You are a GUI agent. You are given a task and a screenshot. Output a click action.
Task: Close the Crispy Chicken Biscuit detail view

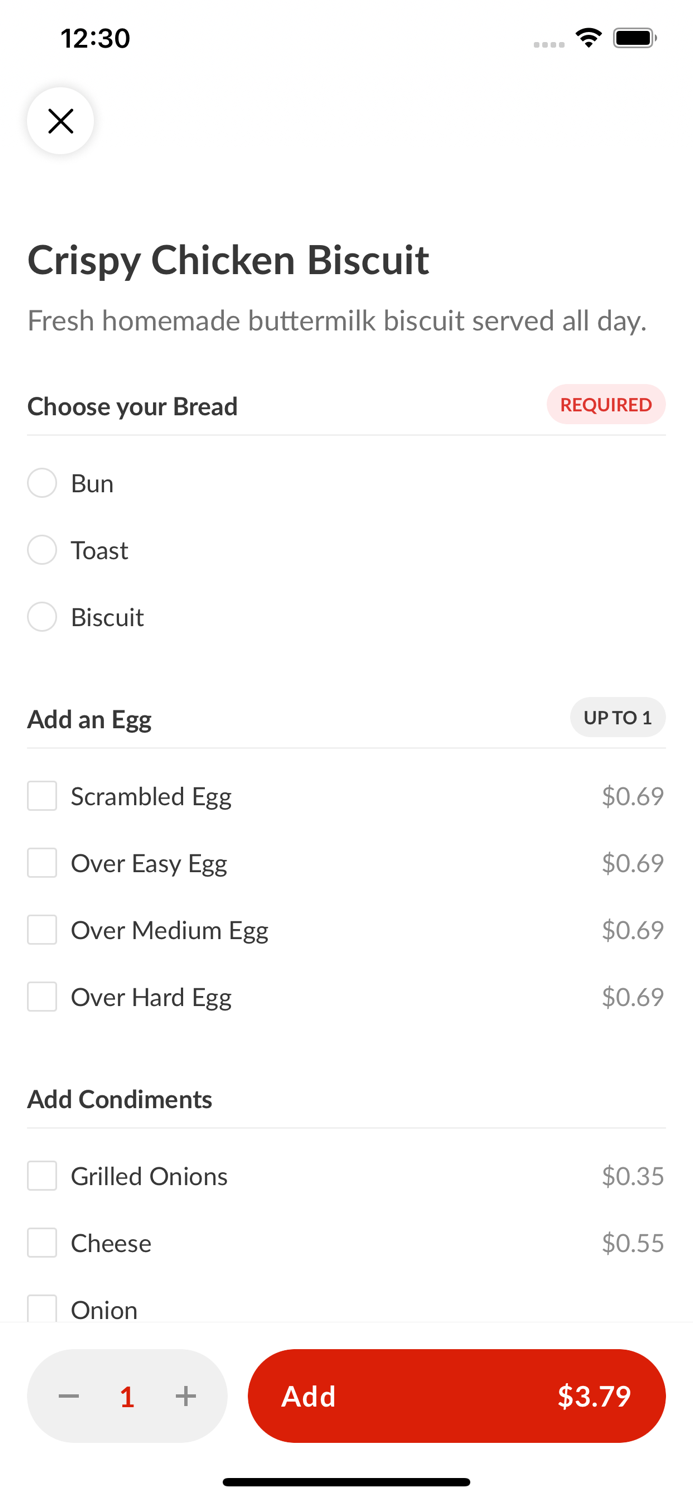(x=60, y=120)
